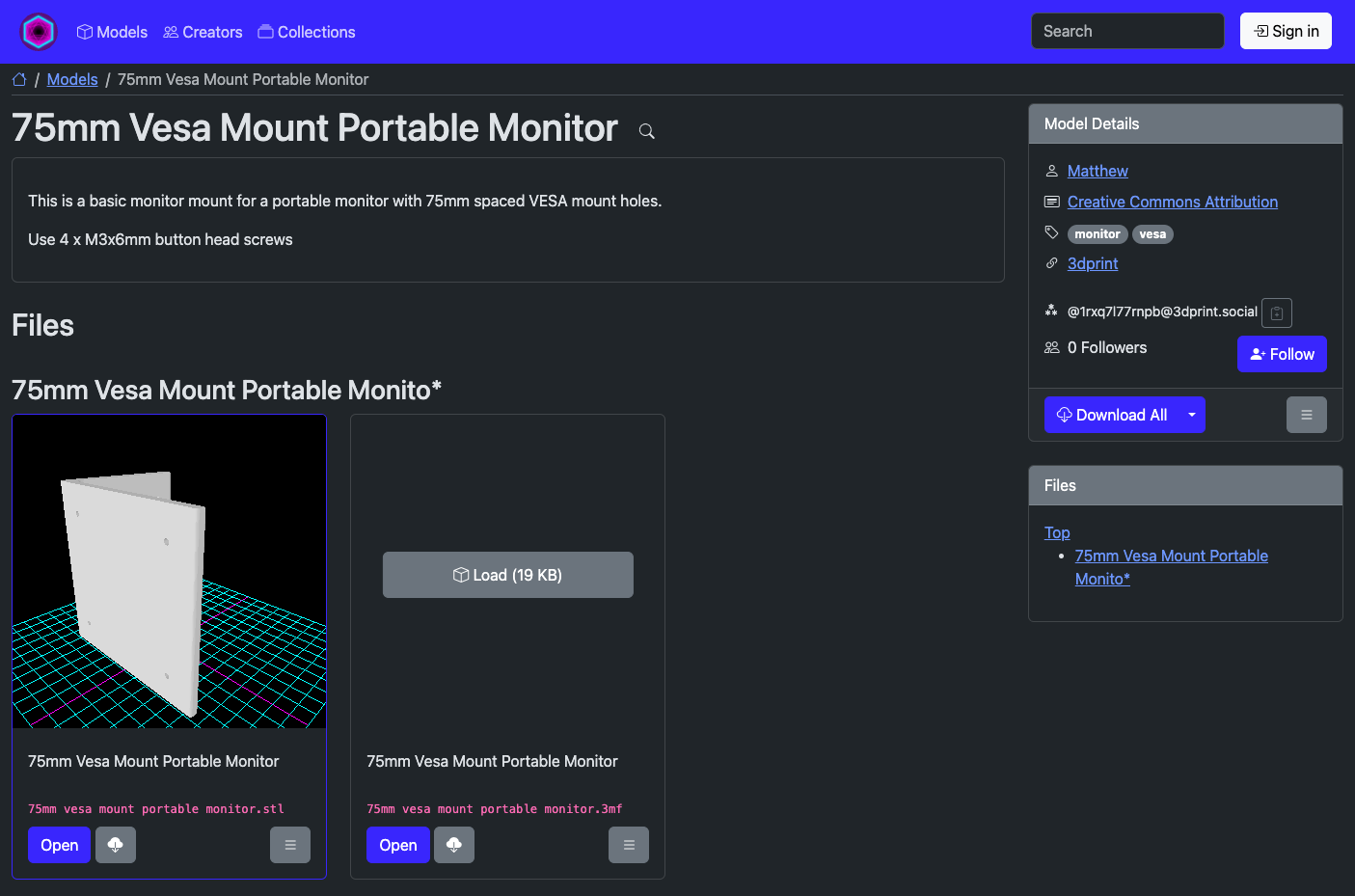Click Download All button
Screen dimensions: 1355x896
click(x=1112, y=415)
